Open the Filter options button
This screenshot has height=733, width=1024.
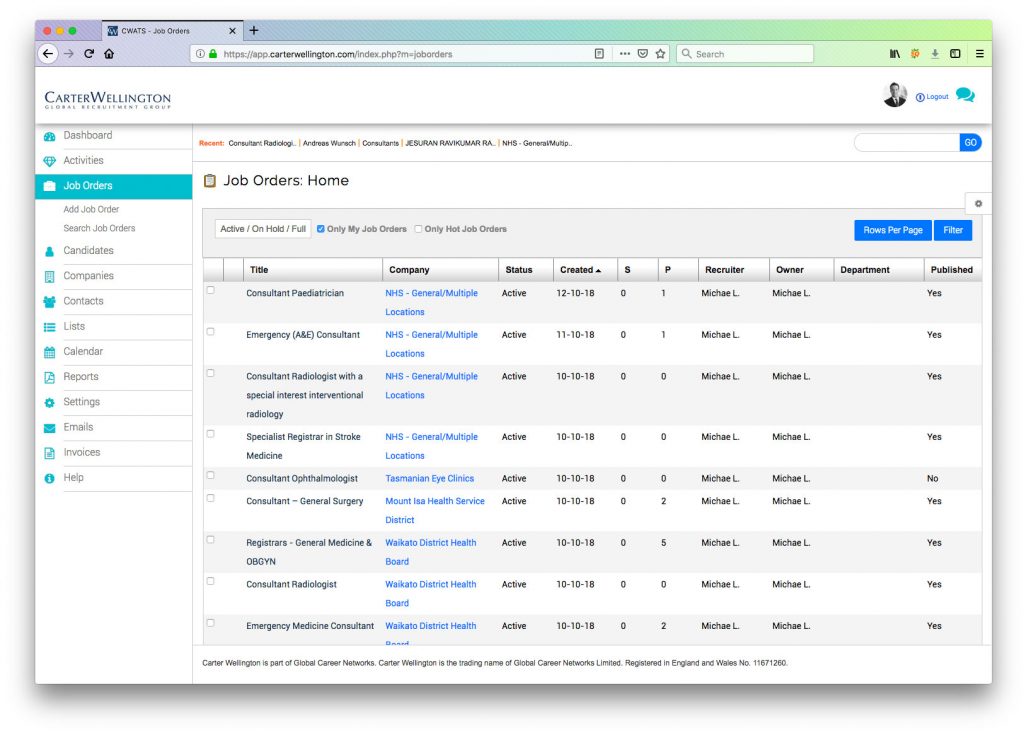[953, 230]
